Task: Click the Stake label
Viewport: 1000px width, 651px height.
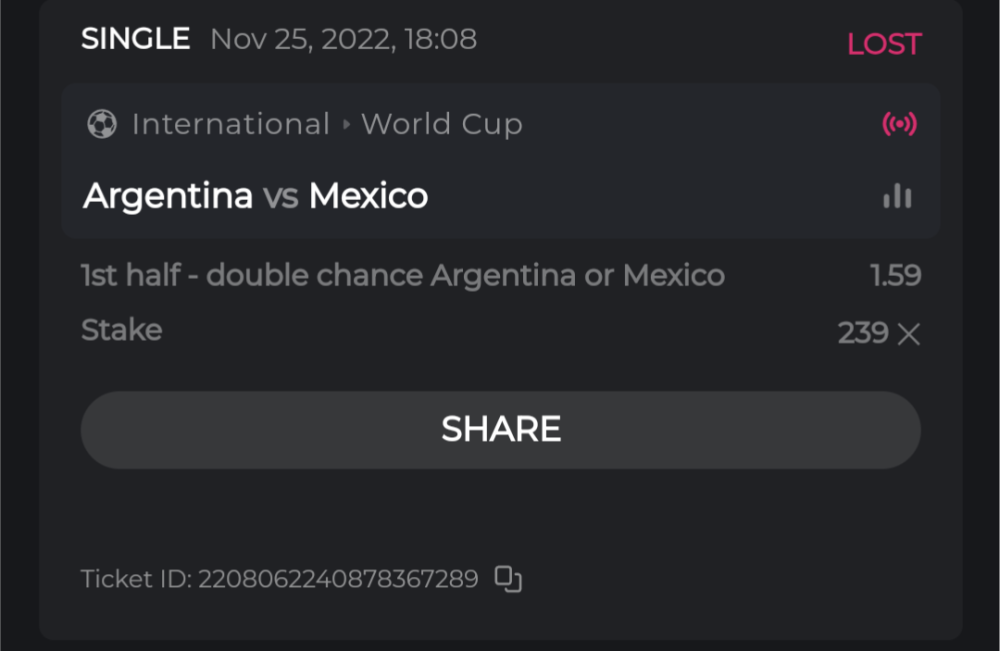Action: [121, 329]
